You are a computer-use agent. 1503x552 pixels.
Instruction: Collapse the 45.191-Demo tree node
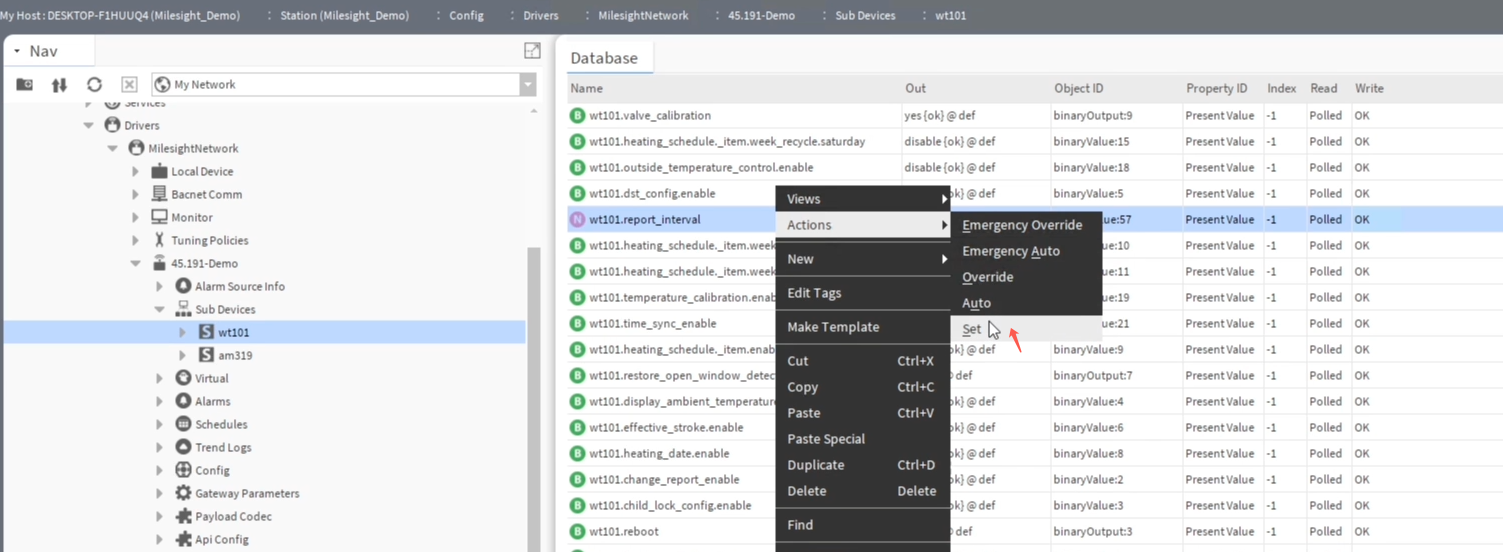point(135,263)
